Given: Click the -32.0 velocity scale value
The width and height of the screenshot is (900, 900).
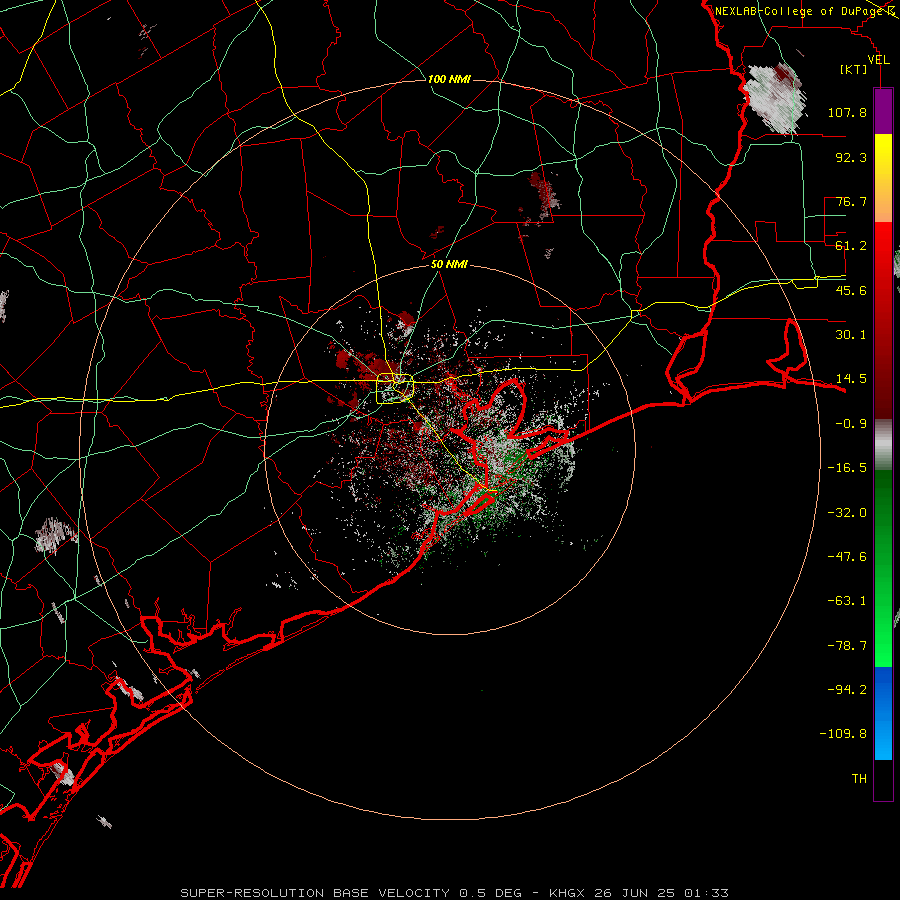Looking at the screenshot, I should coord(847,513).
